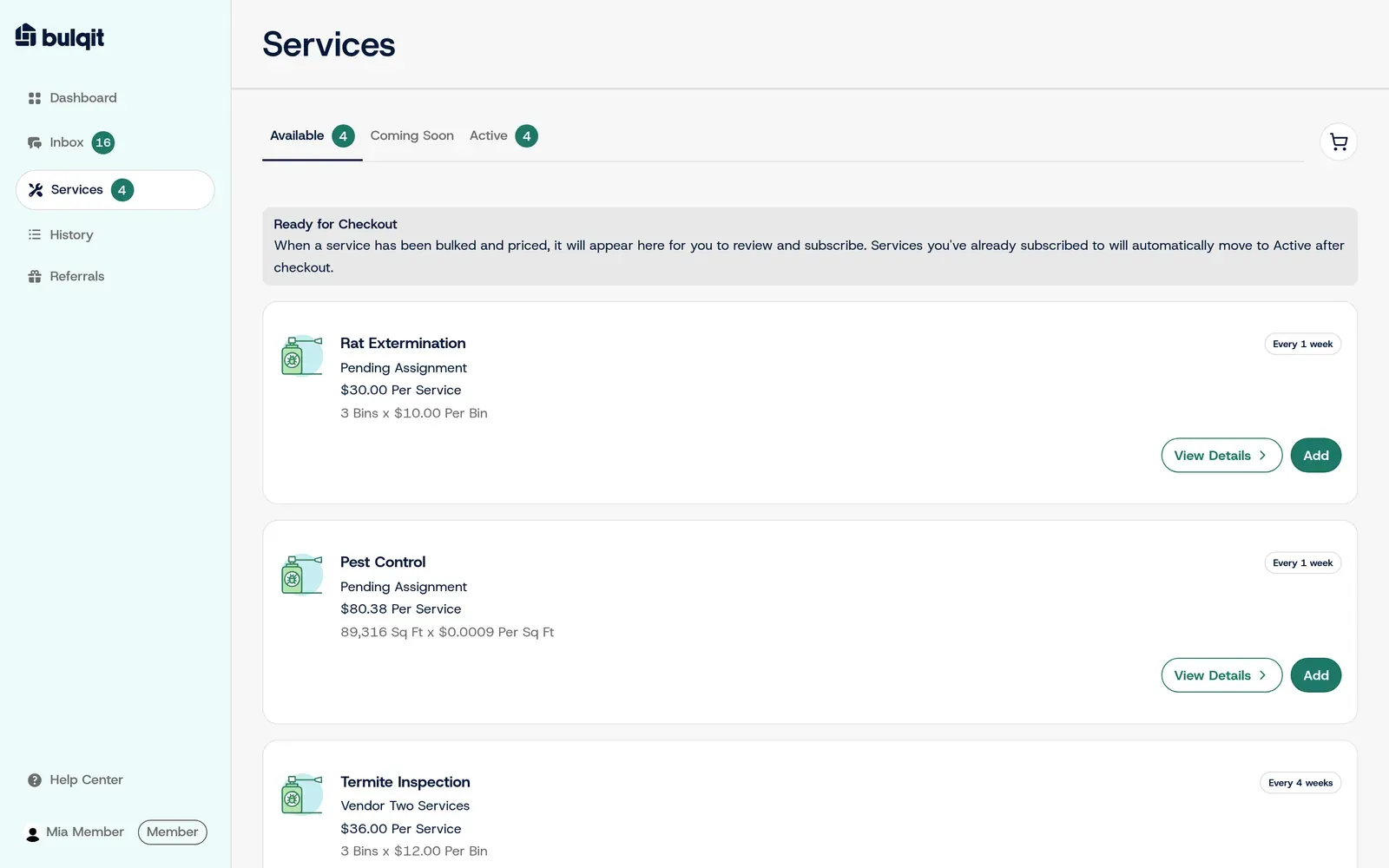Image resolution: width=1389 pixels, height=868 pixels.
Task: Add Rat Extermination service
Action: pos(1316,456)
